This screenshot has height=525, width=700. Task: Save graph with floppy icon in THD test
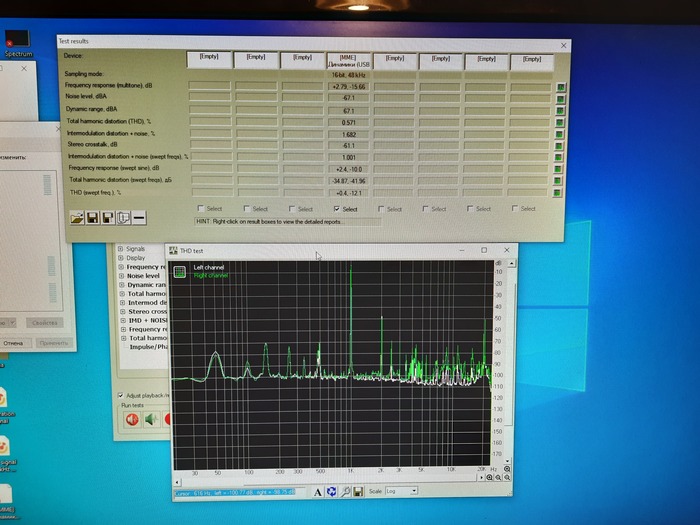tap(358, 492)
